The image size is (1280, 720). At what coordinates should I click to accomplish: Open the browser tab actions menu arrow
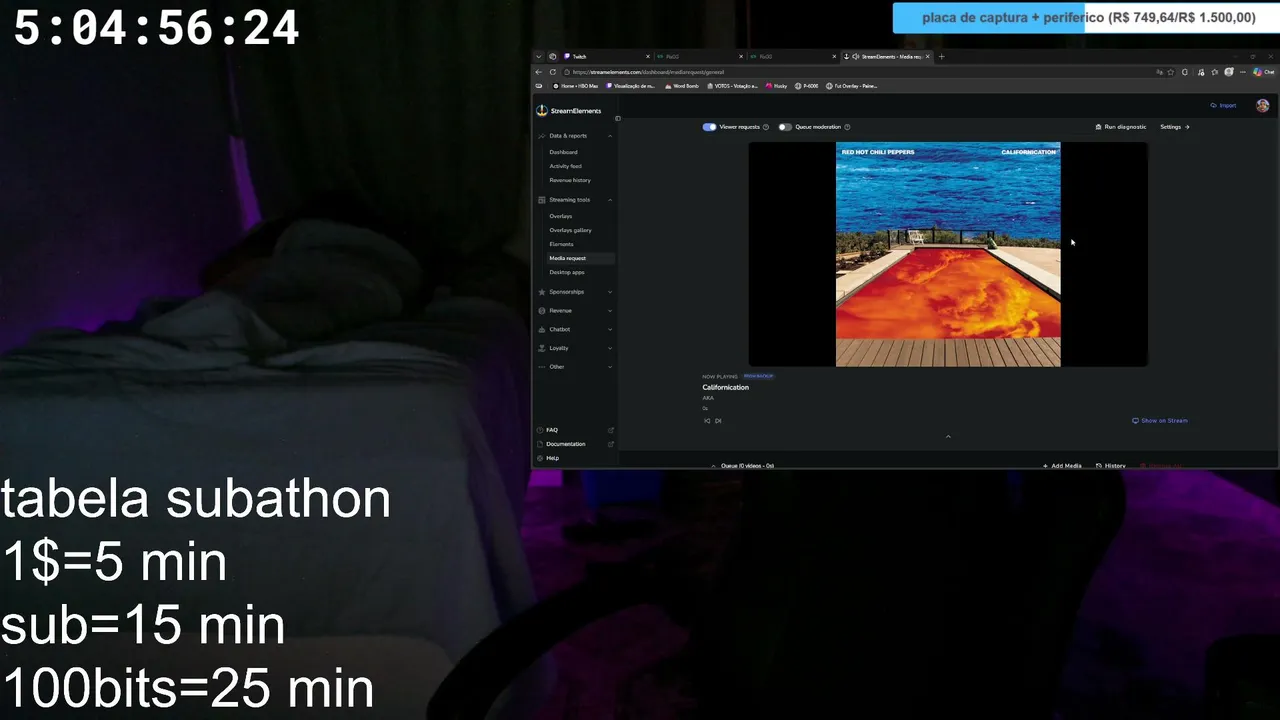point(538,56)
